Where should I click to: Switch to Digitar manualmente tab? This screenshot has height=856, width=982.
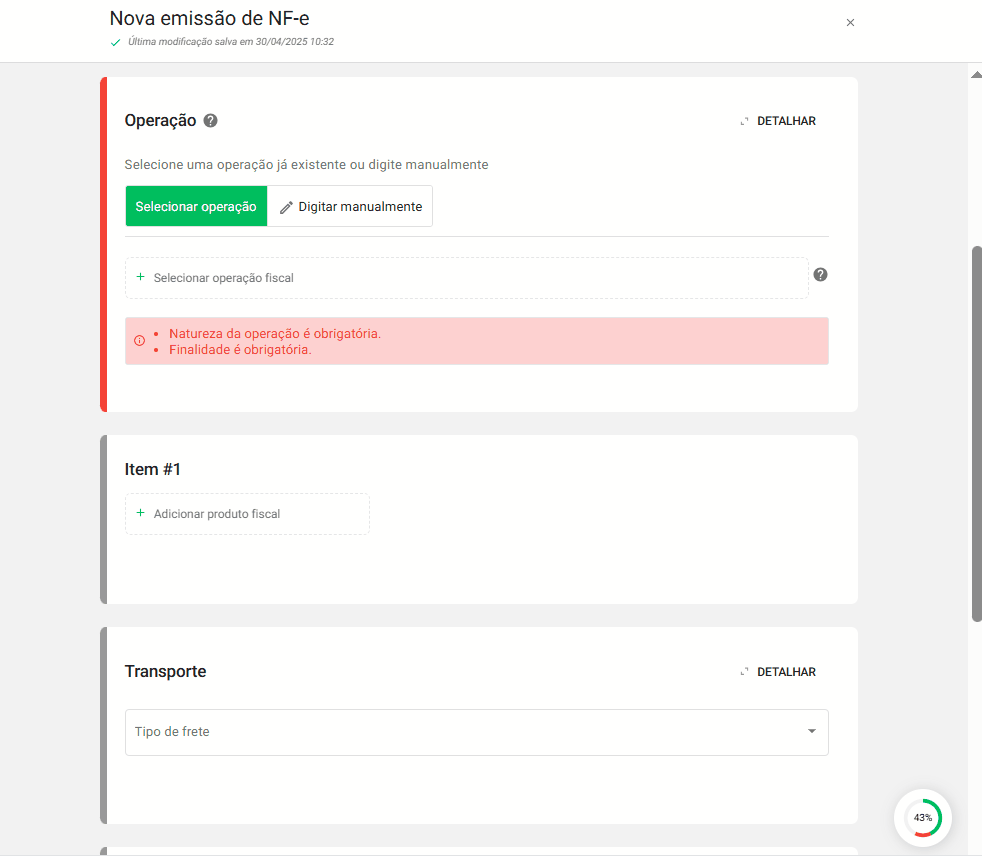tap(350, 206)
